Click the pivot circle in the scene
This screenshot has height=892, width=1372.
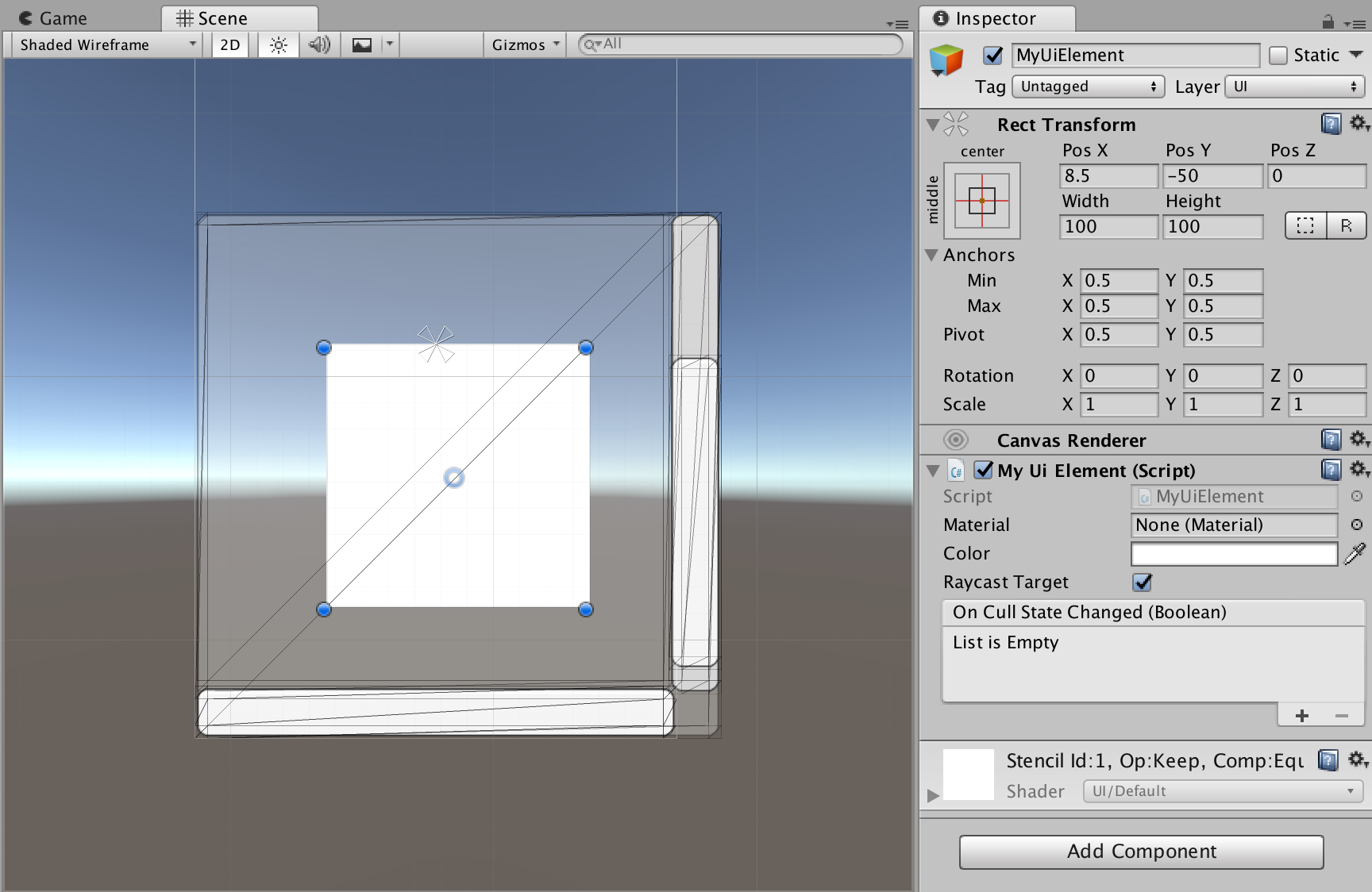[454, 478]
